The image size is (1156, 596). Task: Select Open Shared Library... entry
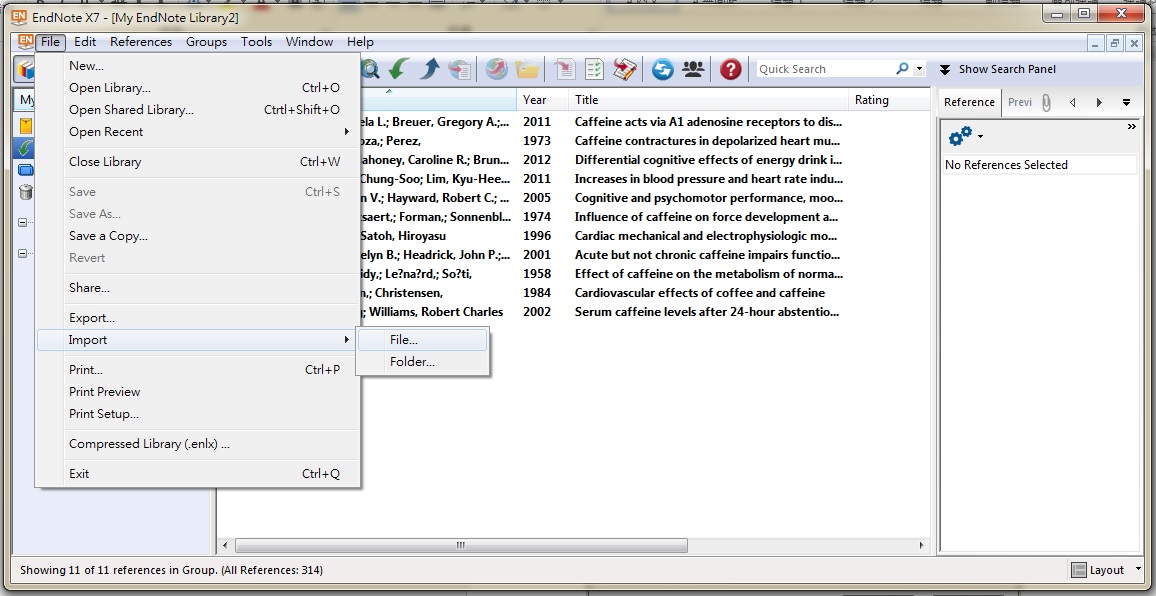199,110
